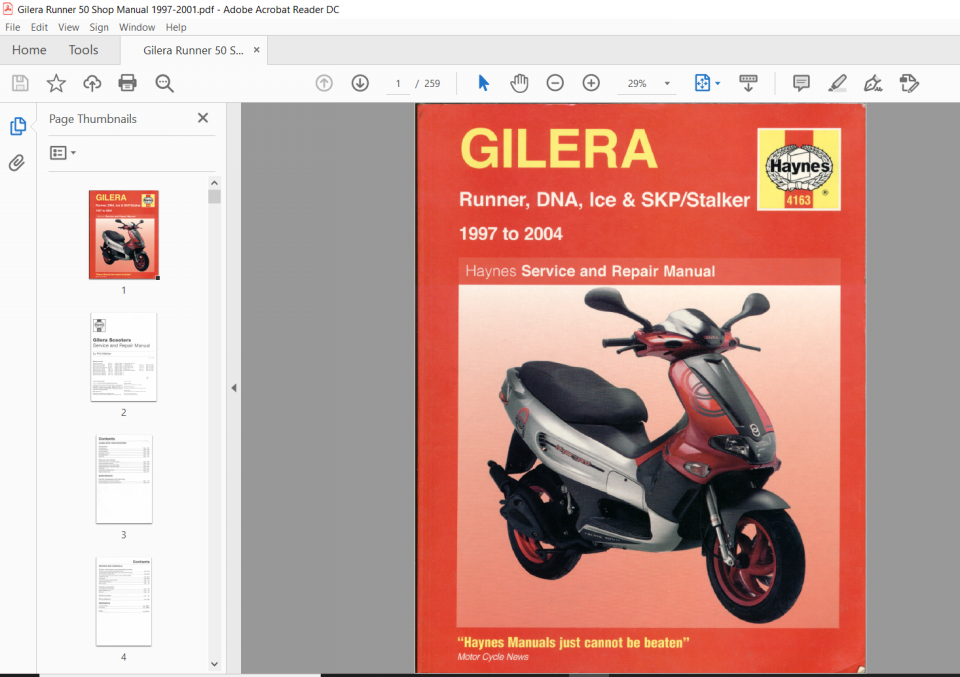Select the page 3 thumbnail
Viewport: 960px width, 677px height.
124,479
